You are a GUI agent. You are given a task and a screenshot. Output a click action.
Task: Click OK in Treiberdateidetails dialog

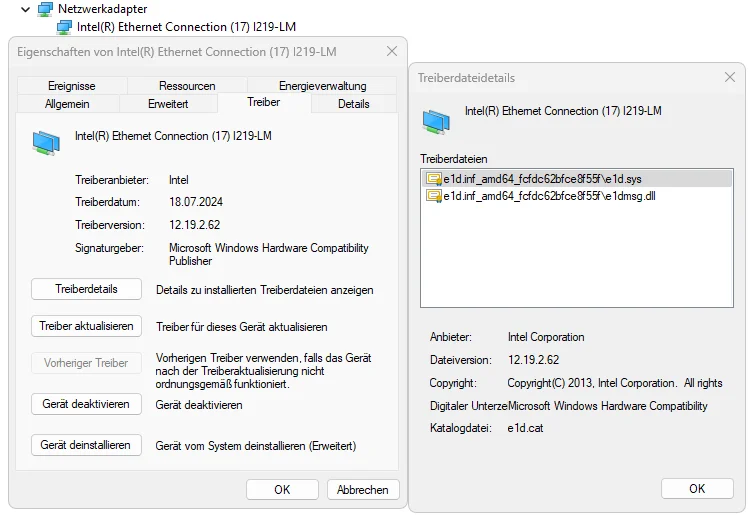697,489
